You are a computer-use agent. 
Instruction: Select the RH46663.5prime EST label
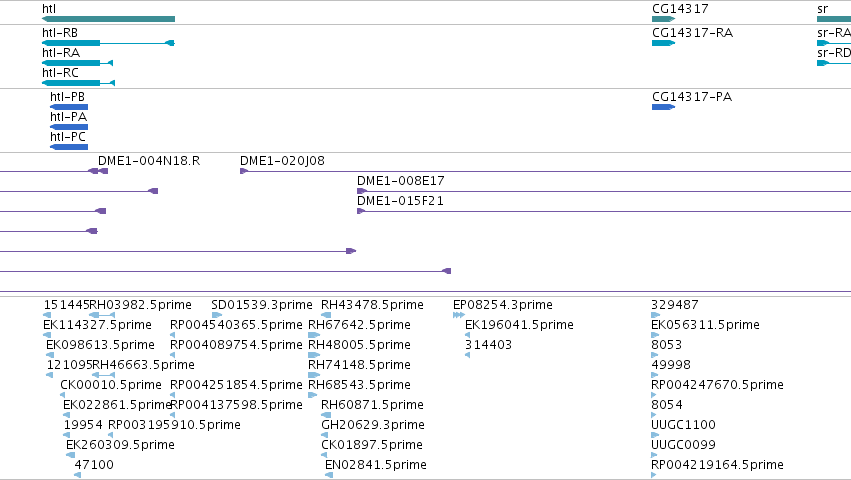(x=143, y=365)
